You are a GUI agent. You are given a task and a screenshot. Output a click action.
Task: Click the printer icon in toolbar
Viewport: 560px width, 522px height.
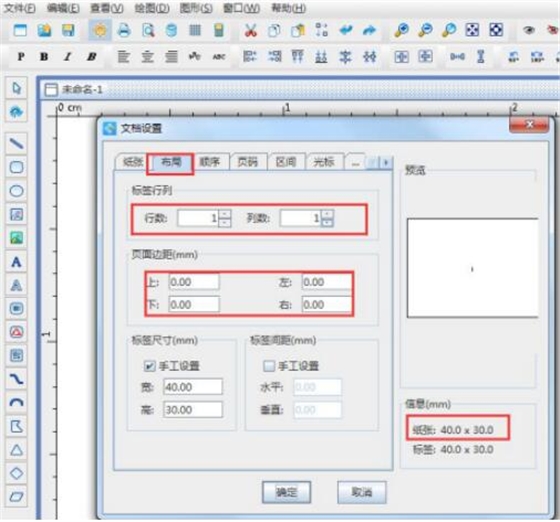[124, 30]
